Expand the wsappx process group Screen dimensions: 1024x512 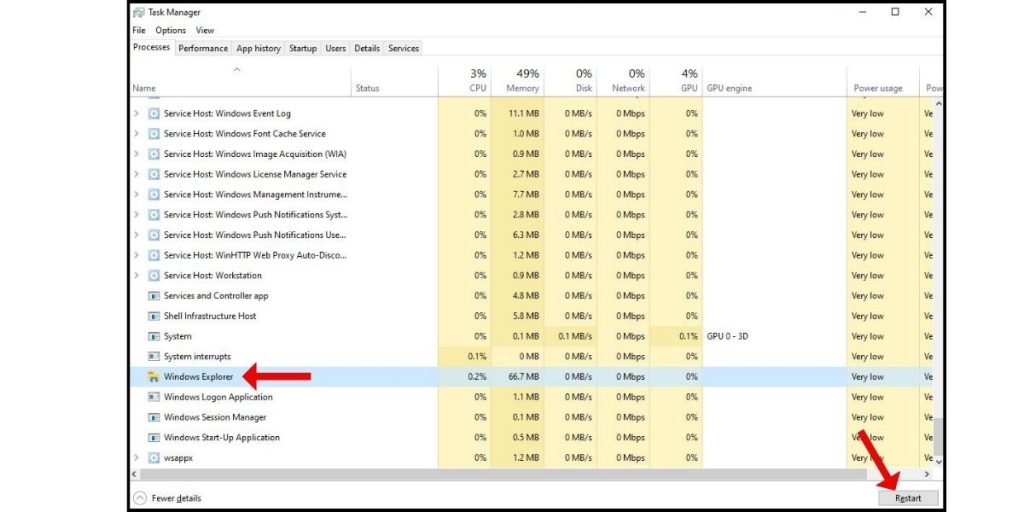click(x=136, y=458)
